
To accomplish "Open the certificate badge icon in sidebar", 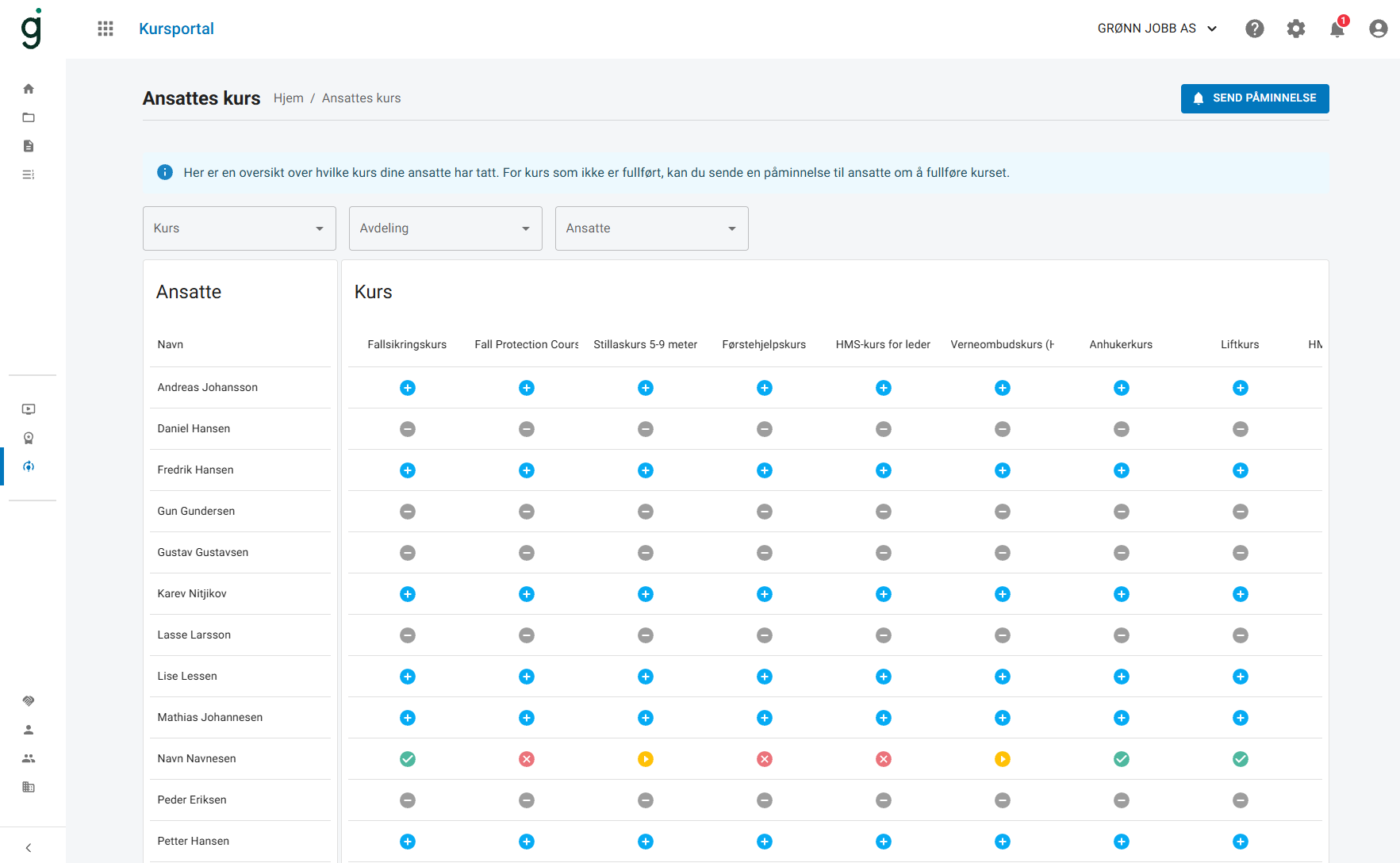I will (29, 438).
